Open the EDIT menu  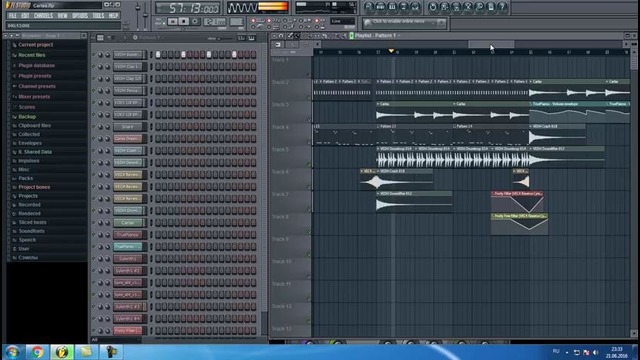point(25,16)
